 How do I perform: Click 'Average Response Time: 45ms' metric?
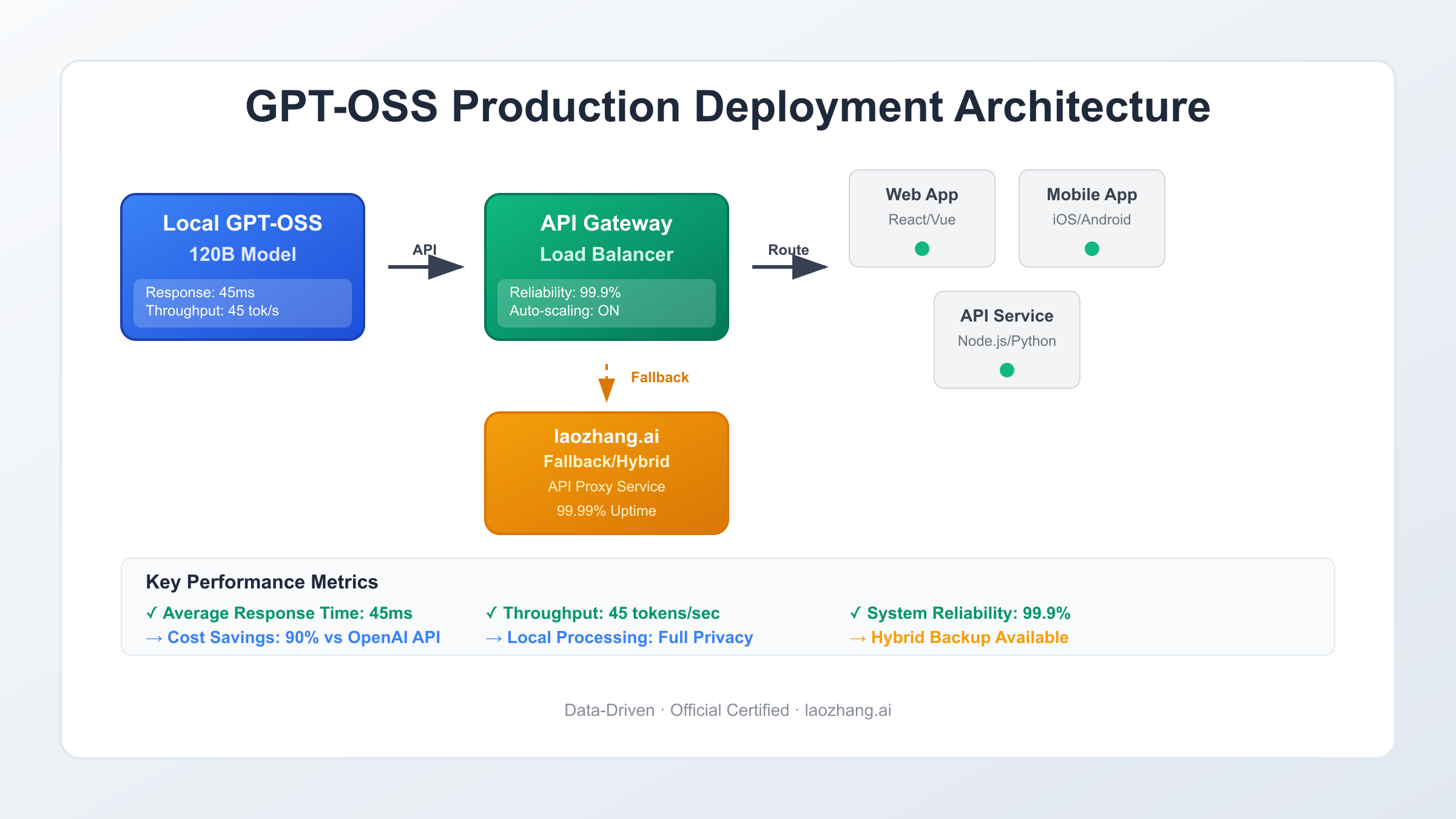(279, 613)
